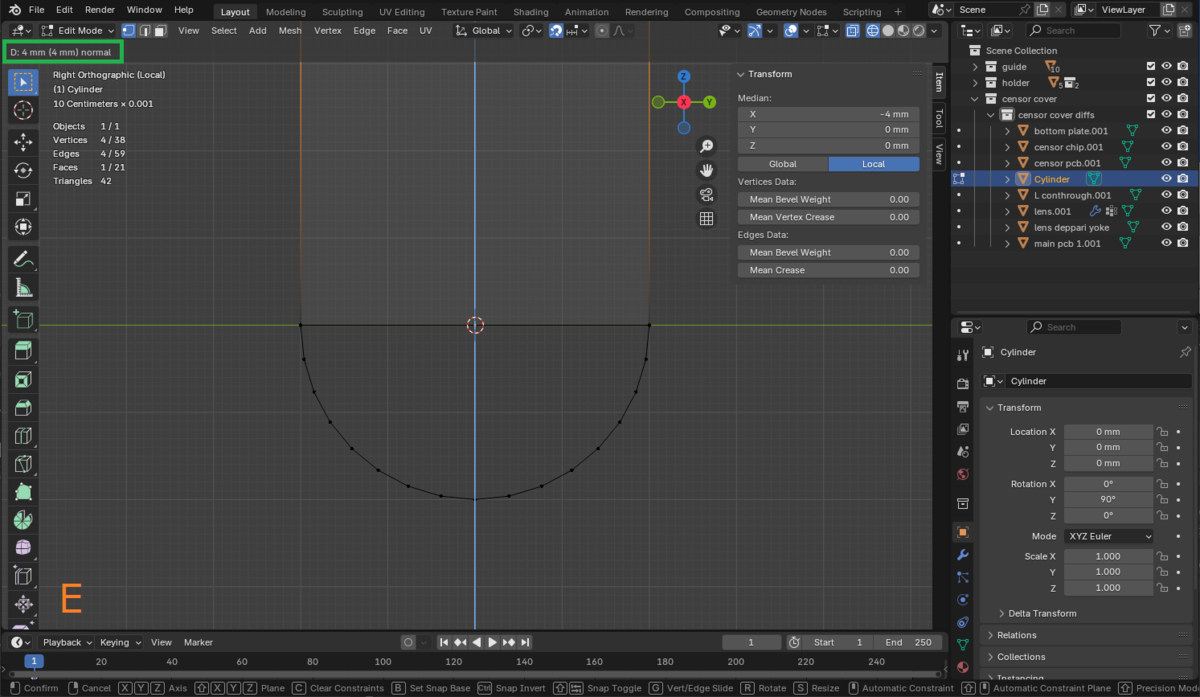Click the hand pan view icon
1200x697 pixels.
706,171
